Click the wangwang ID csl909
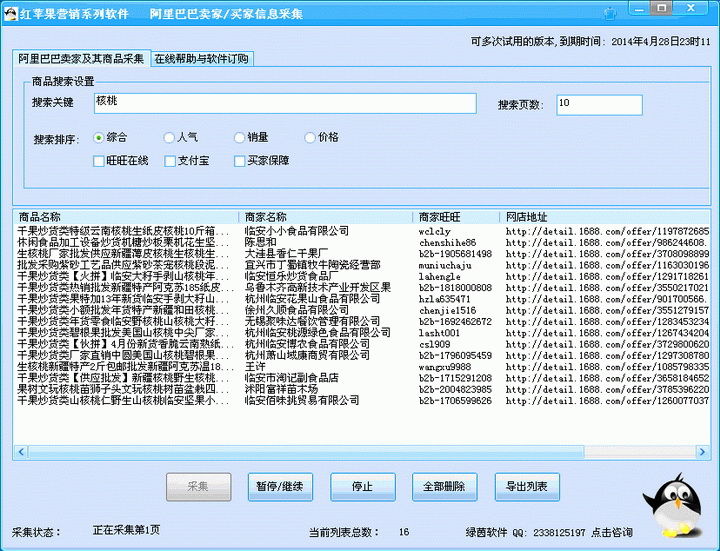 (434, 344)
